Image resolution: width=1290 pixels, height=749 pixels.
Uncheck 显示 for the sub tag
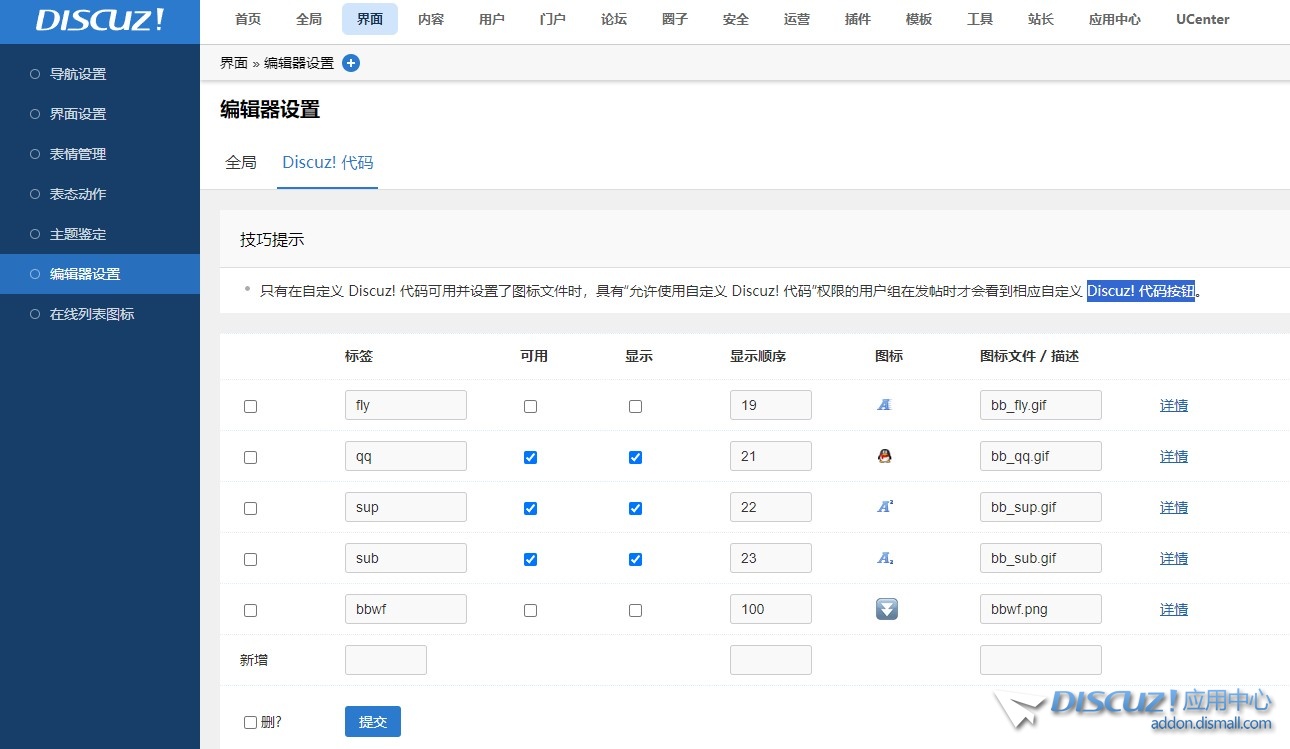click(635, 560)
